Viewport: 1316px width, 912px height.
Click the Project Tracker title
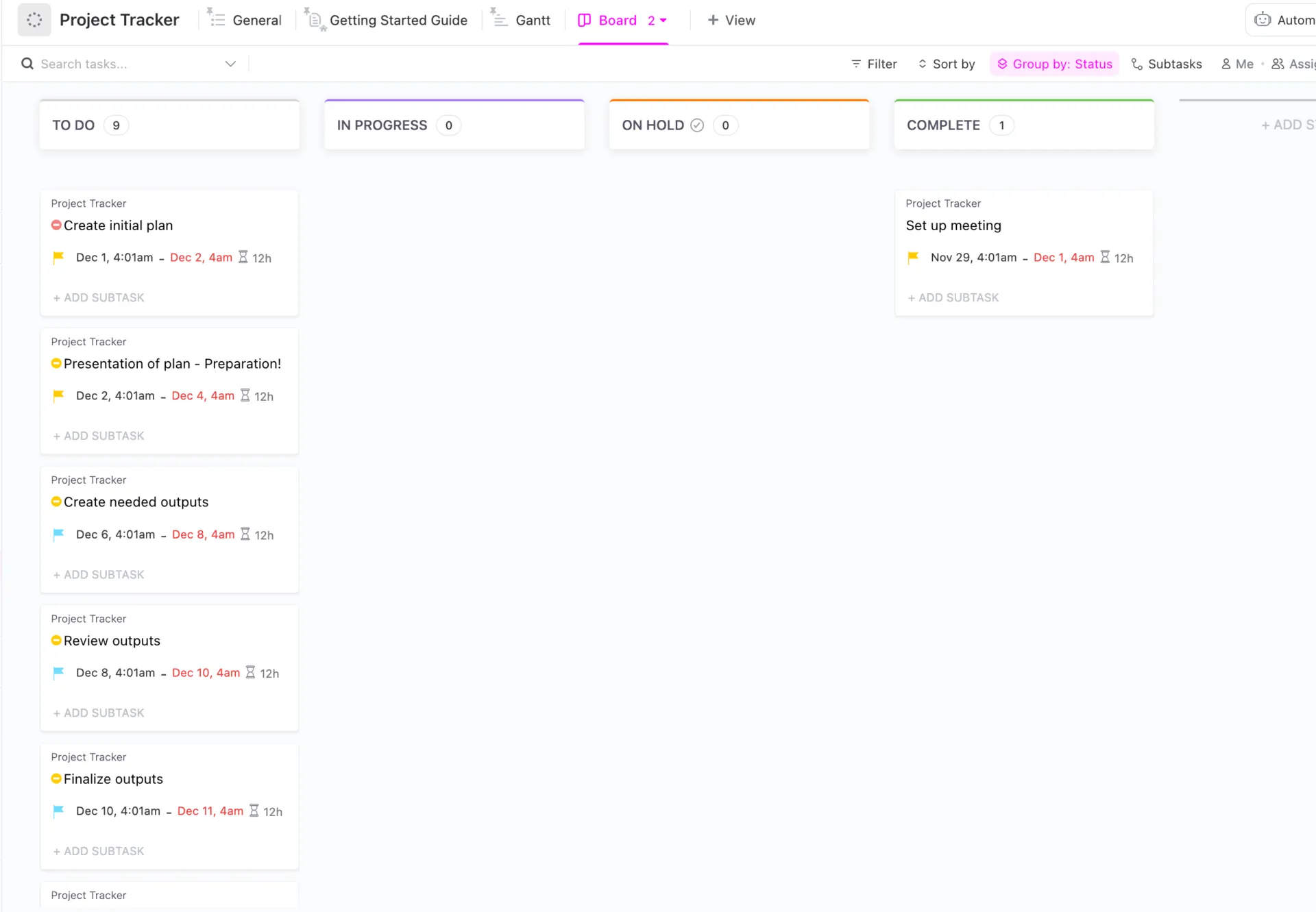coord(119,20)
